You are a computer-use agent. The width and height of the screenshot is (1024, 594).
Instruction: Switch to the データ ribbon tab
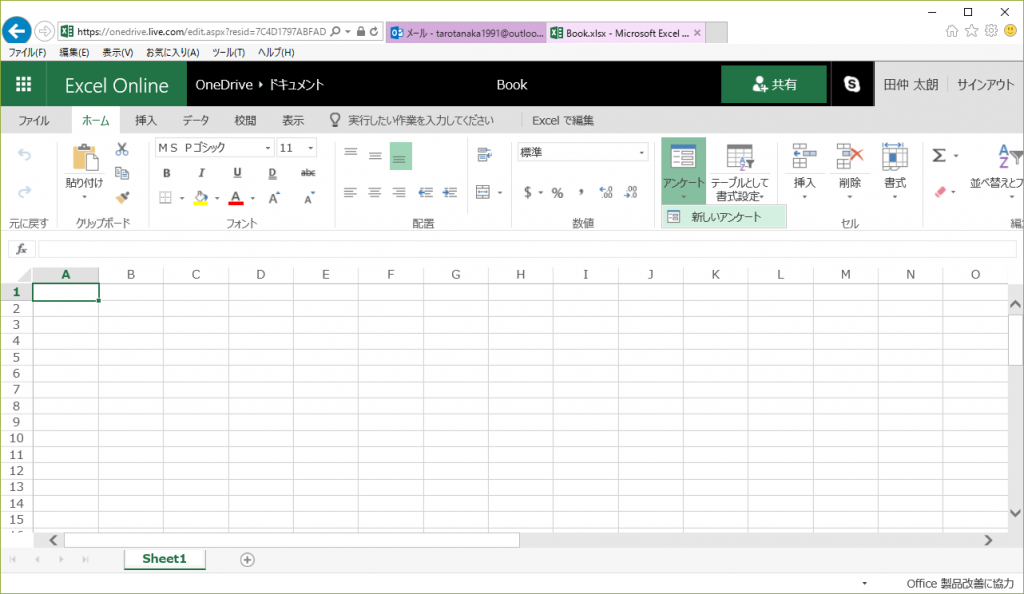[196, 120]
